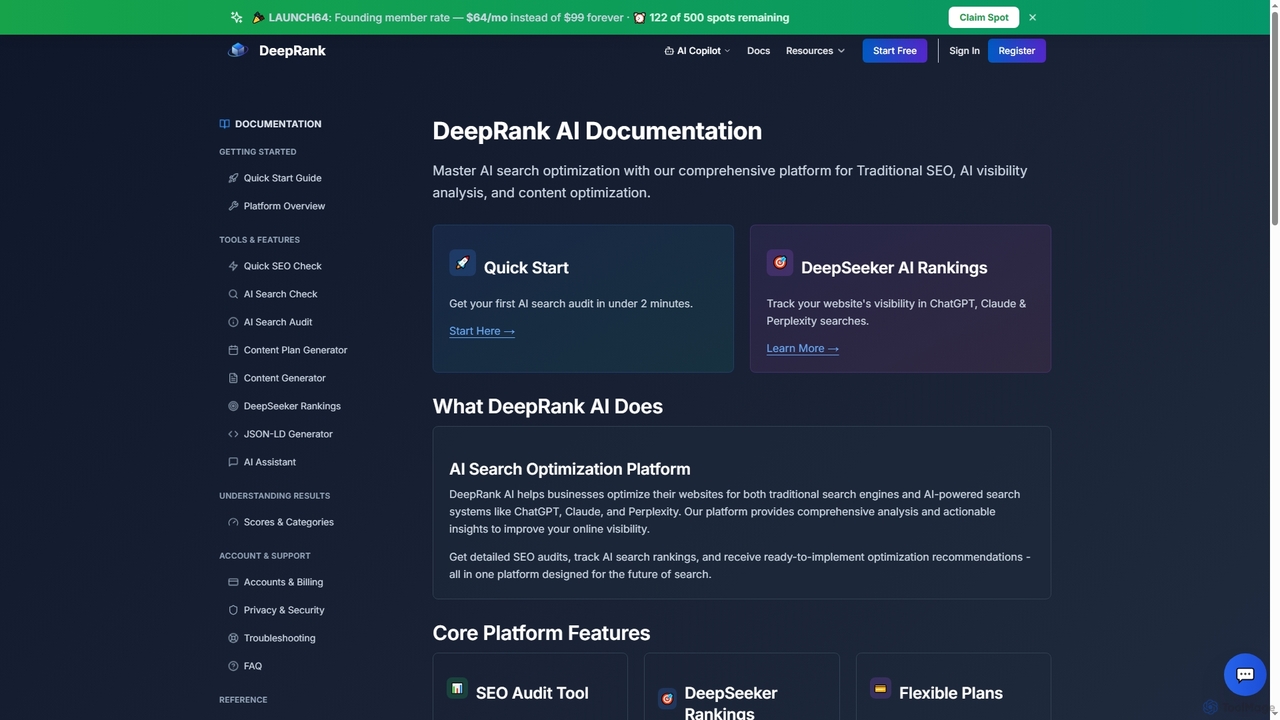
Task: Click the rocket icon in Quick Start card
Action: (462, 263)
